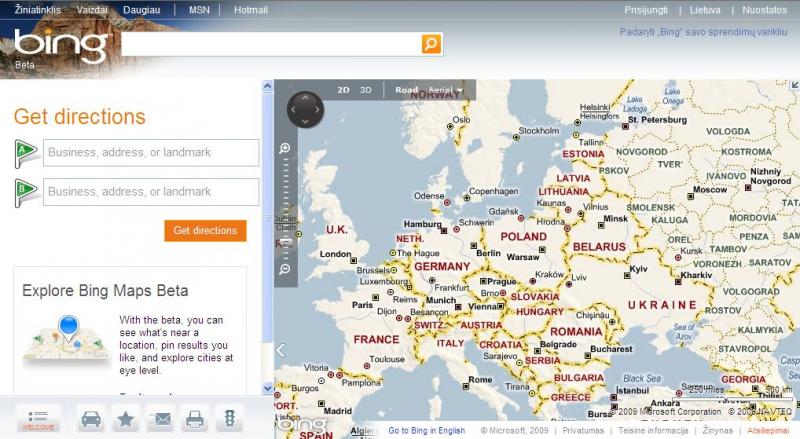The image size is (800, 439).
Task: Click the expand-map arrow at map's top-right corner
Action: pos(794,85)
